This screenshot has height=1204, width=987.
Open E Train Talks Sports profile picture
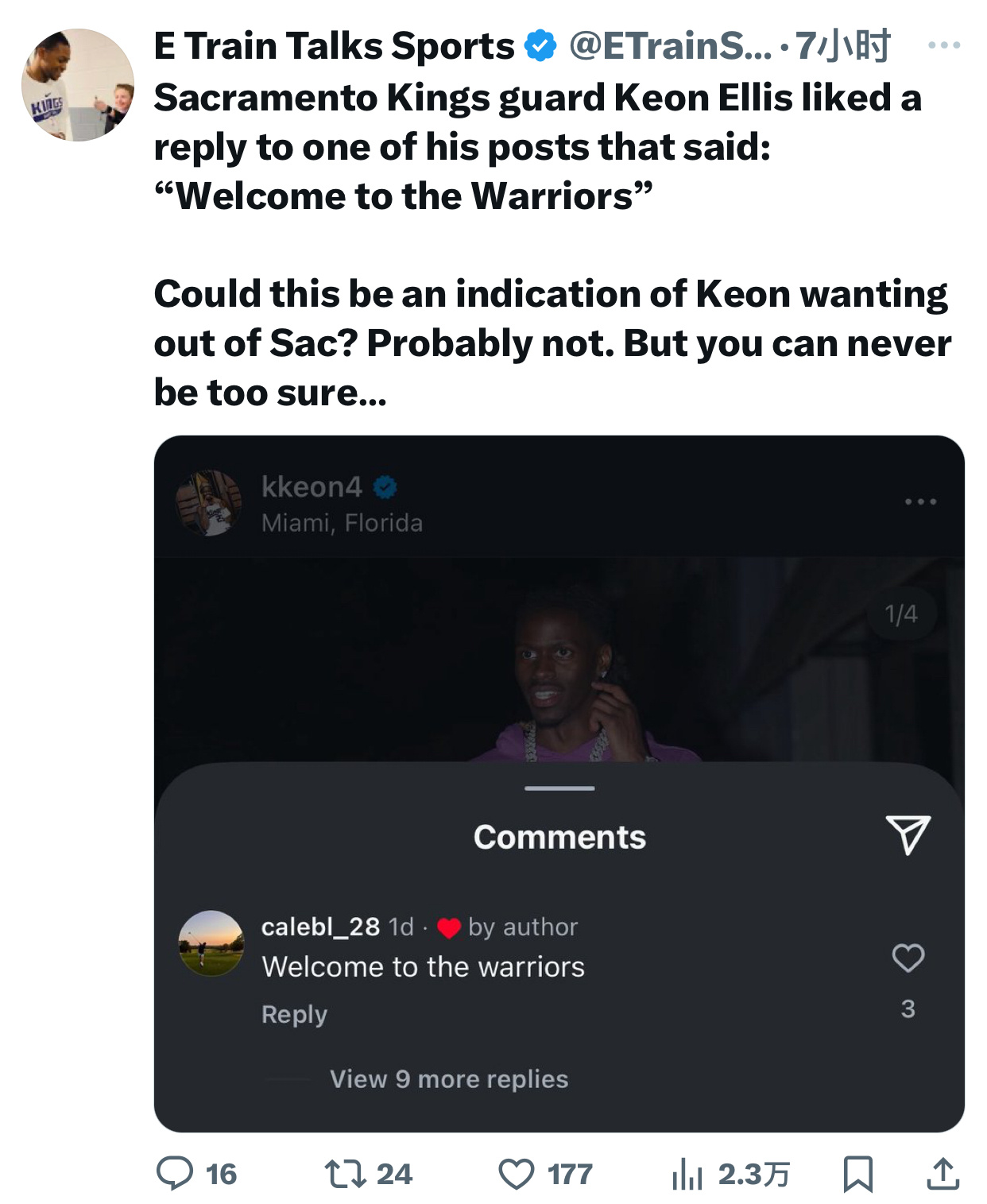tap(78, 85)
